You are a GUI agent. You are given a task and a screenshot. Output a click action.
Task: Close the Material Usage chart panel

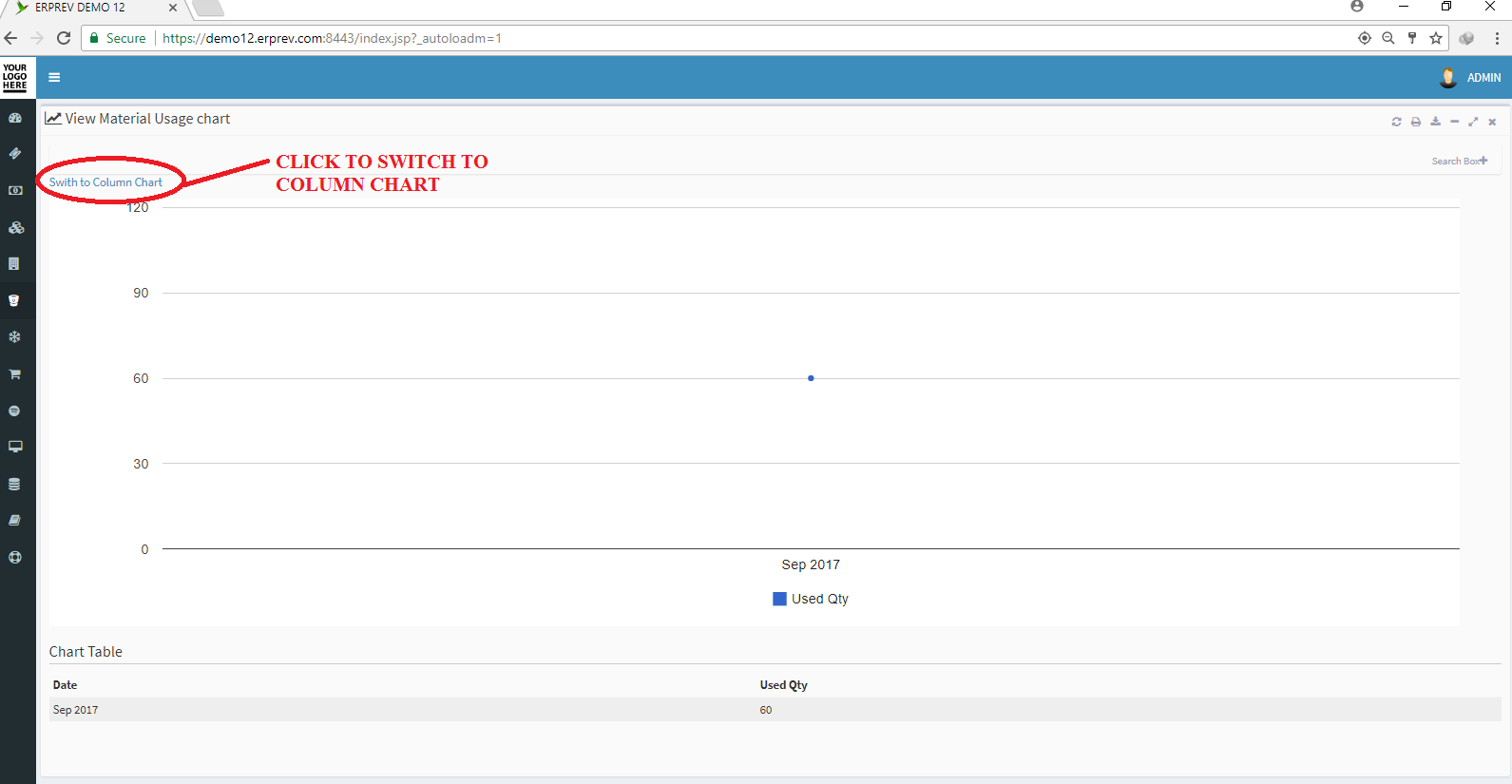click(1492, 122)
